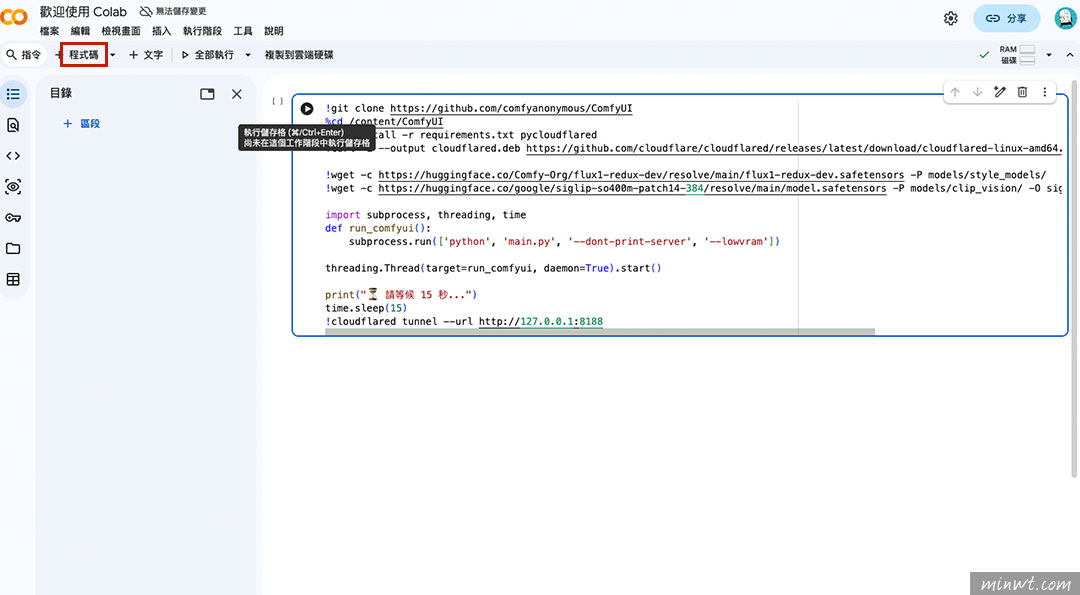Click 複製到雲端硬碟 button
Screen dimensions: 1080x595
click(299, 55)
